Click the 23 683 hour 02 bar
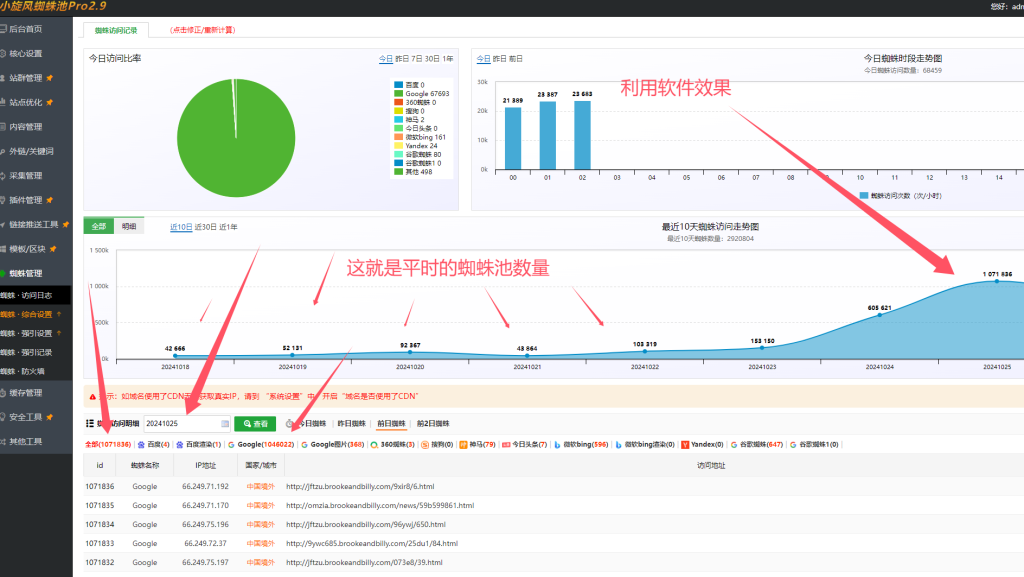The width and height of the screenshot is (1024, 577). (x=583, y=134)
